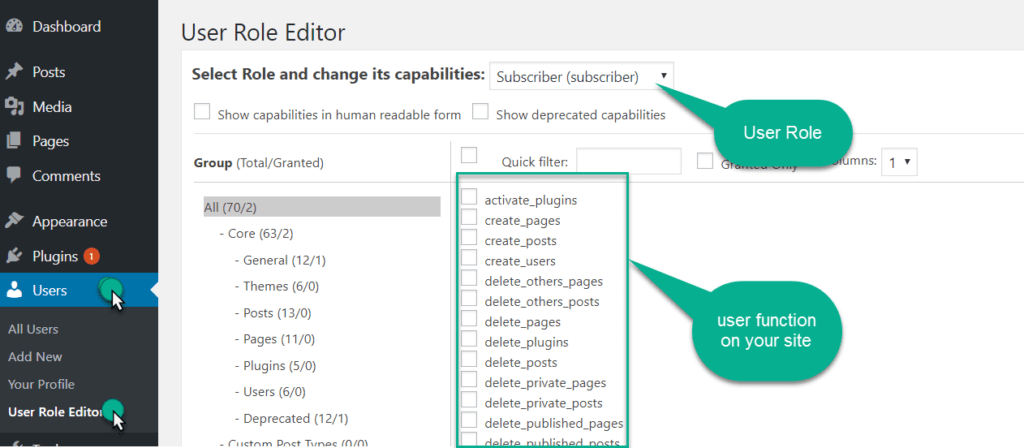Open the Pages menu item
Image resolution: width=1024 pixels, height=448 pixels.
pyautogui.click(x=50, y=141)
